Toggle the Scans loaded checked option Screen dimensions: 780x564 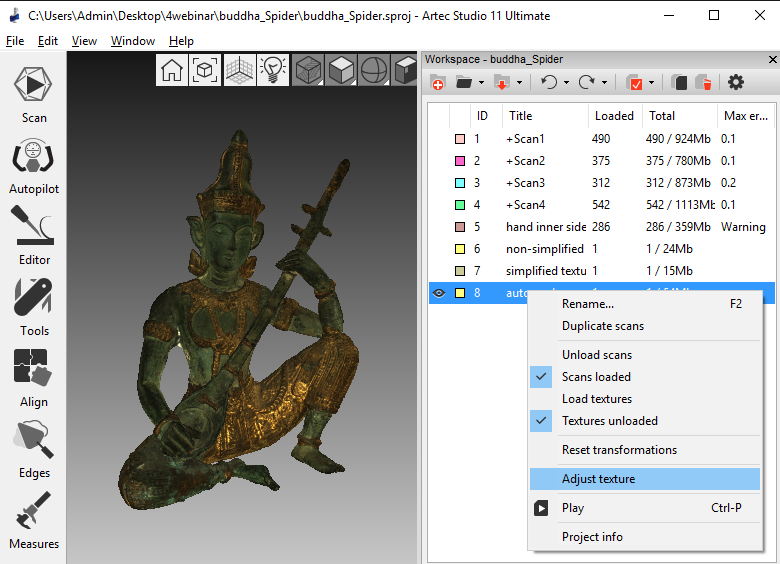(x=645, y=377)
